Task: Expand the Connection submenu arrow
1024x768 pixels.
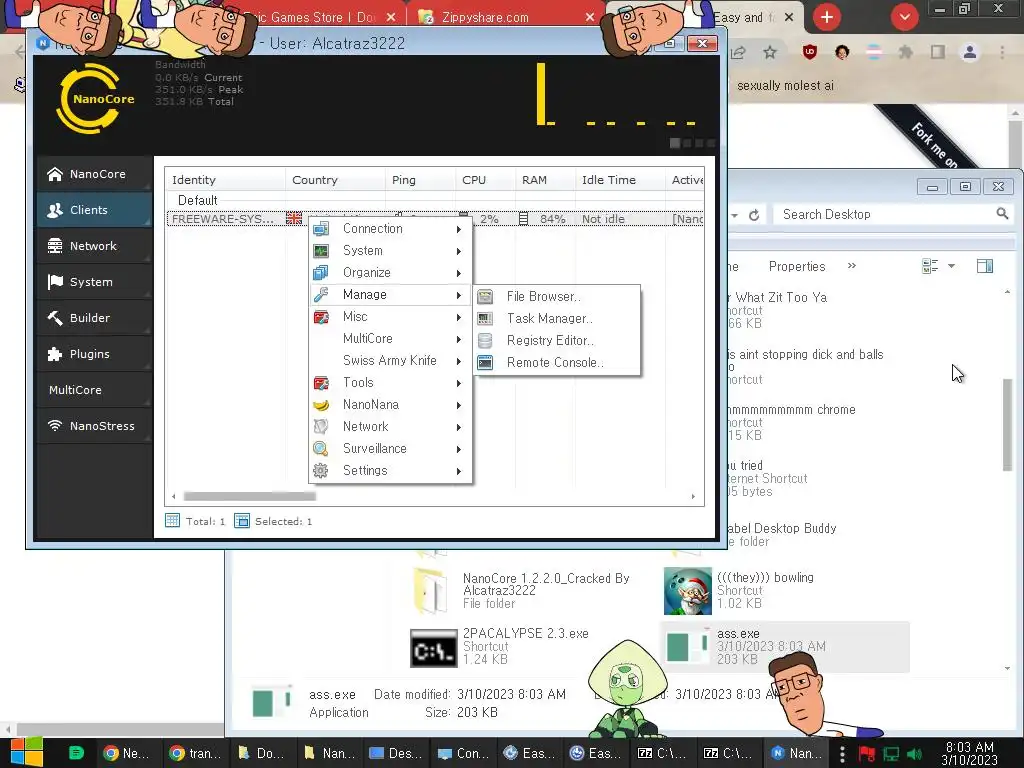Action: (459, 229)
